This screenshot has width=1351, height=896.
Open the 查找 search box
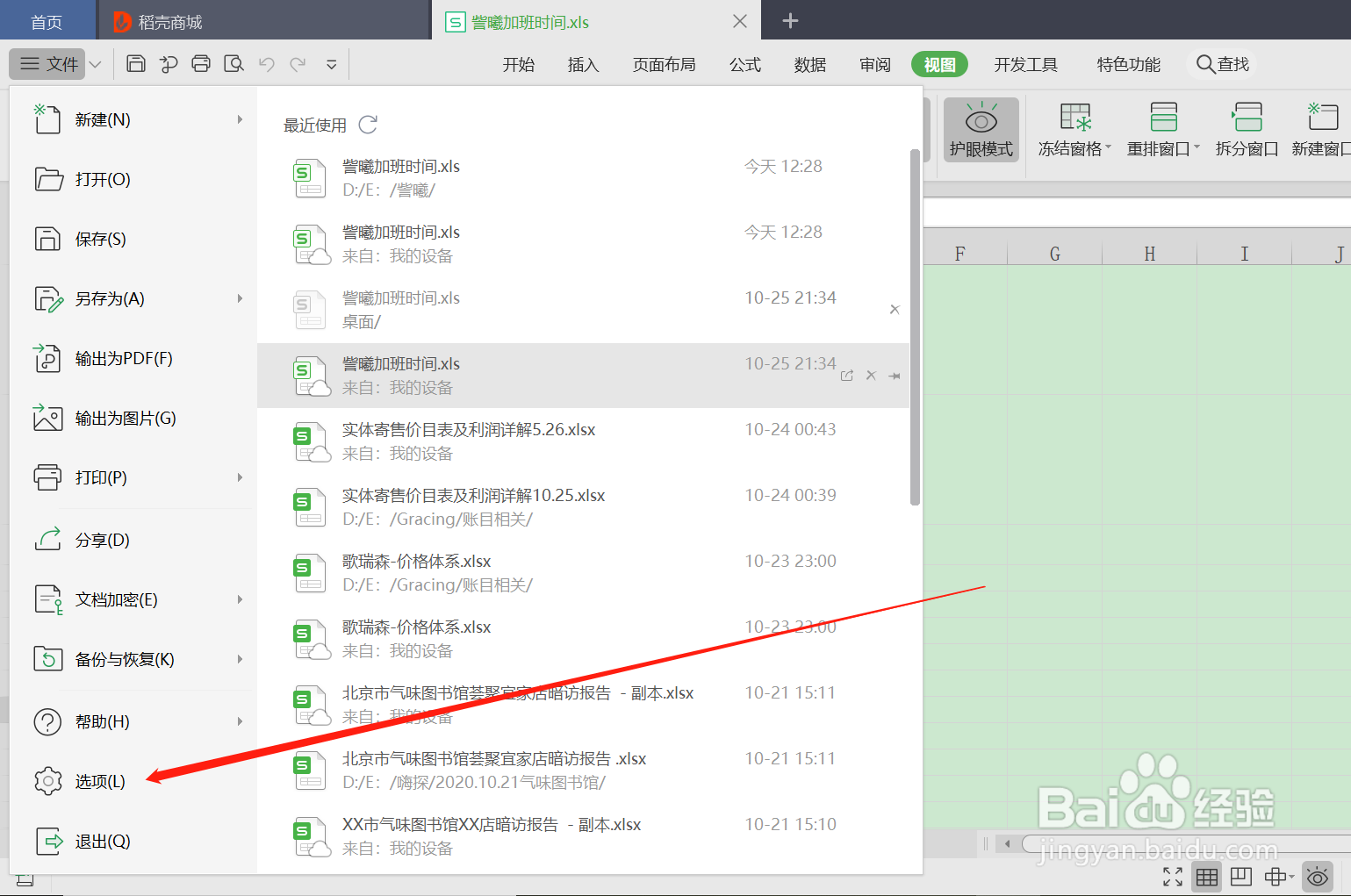1222,63
